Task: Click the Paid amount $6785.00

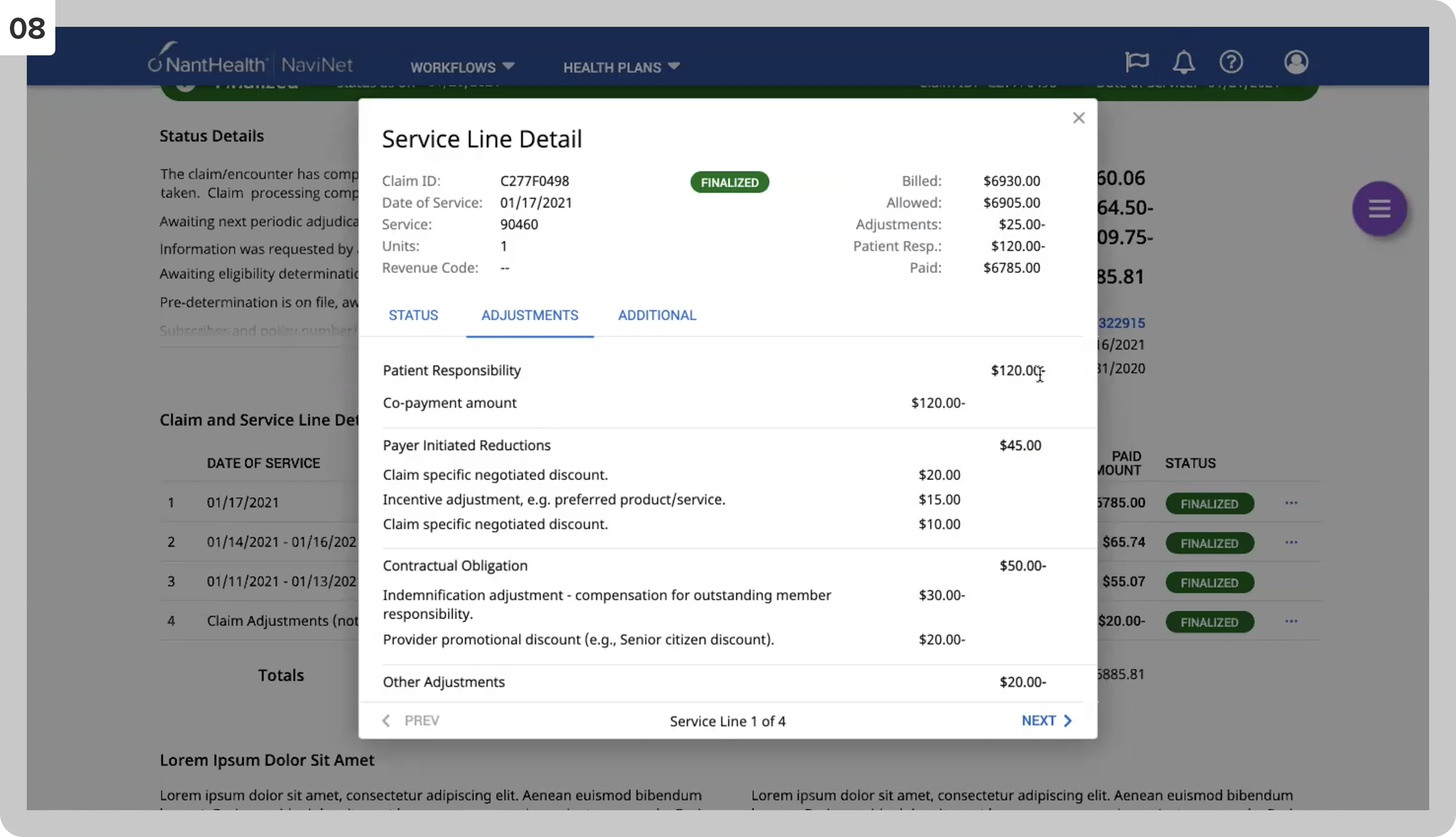Action: pos(1011,268)
